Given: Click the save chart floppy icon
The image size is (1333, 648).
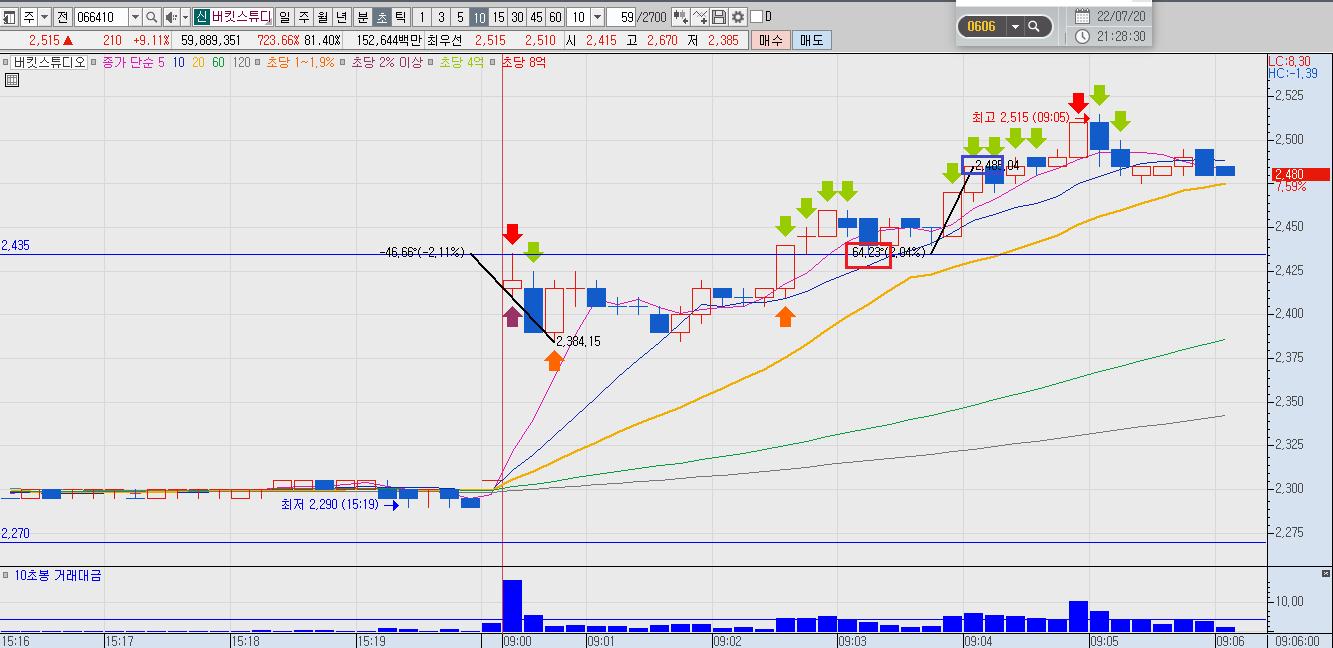Looking at the screenshot, I should coord(718,17).
